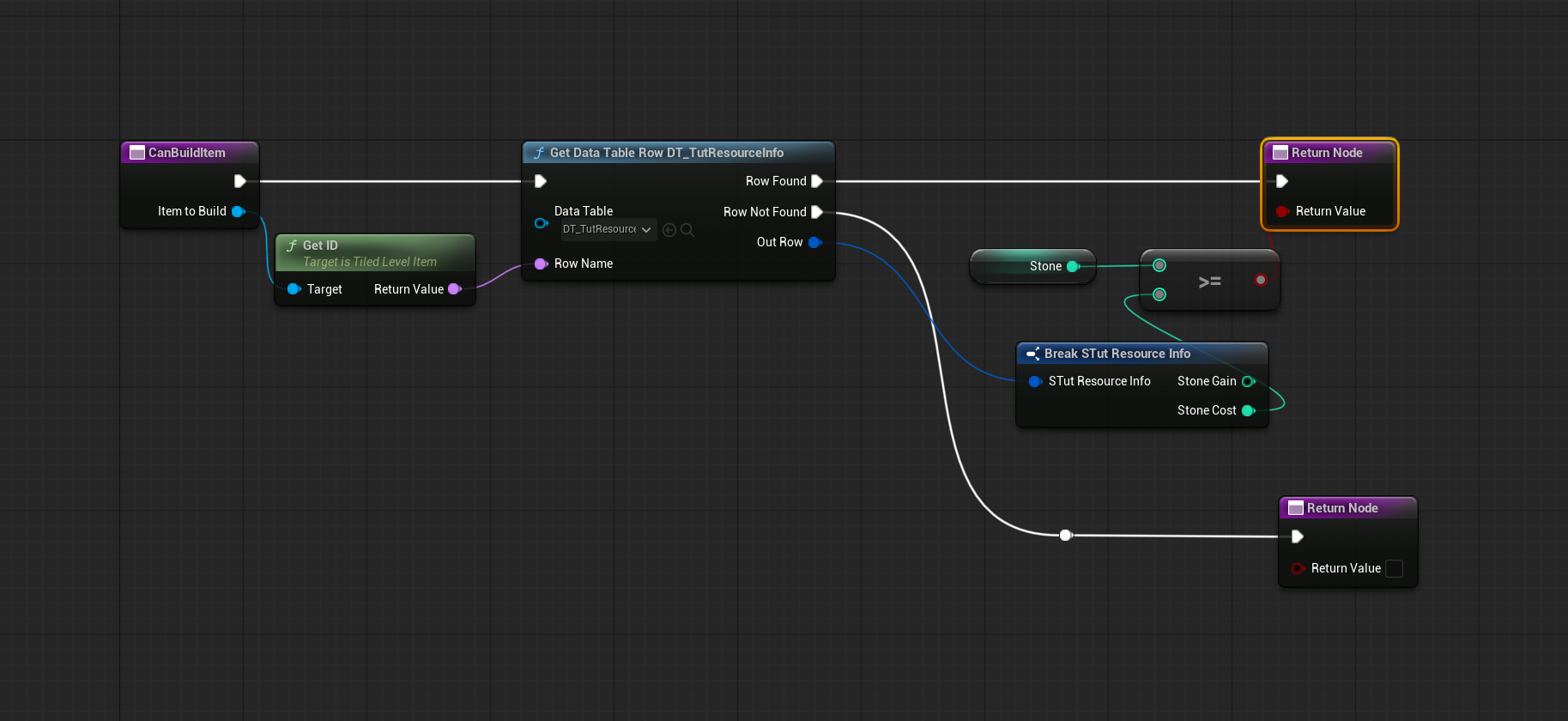Click the Out Row output pin
Image resolution: width=1568 pixels, height=721 pixels.
[x=814, y=243]
